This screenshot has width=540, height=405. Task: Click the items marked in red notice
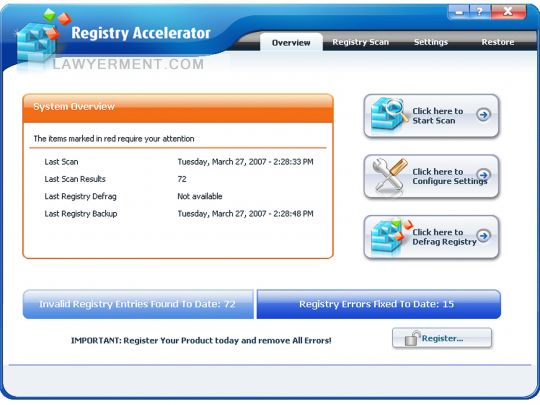coord(114,139)
